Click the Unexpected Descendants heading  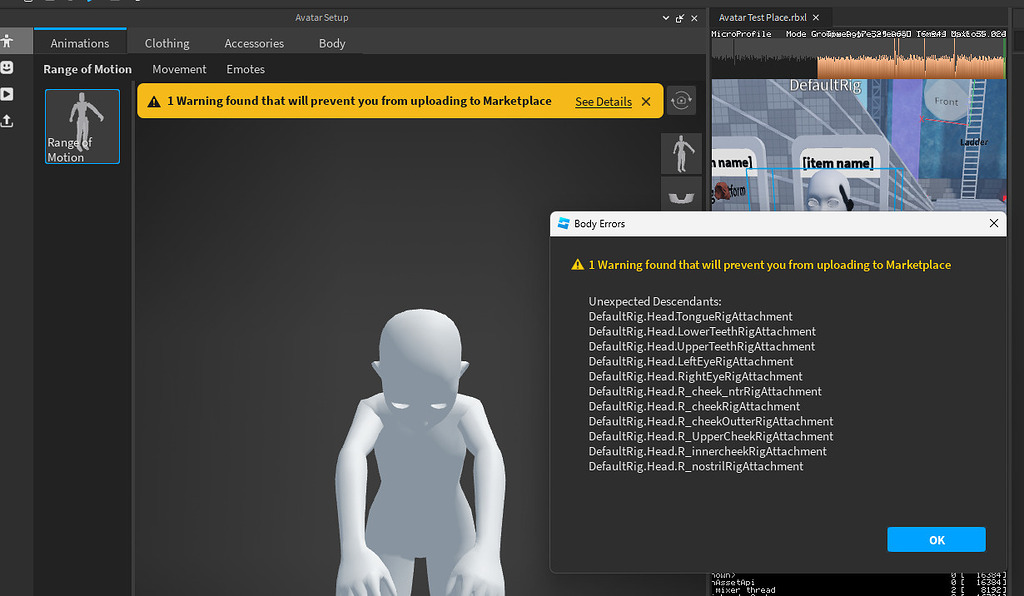[x=654, y=302]
